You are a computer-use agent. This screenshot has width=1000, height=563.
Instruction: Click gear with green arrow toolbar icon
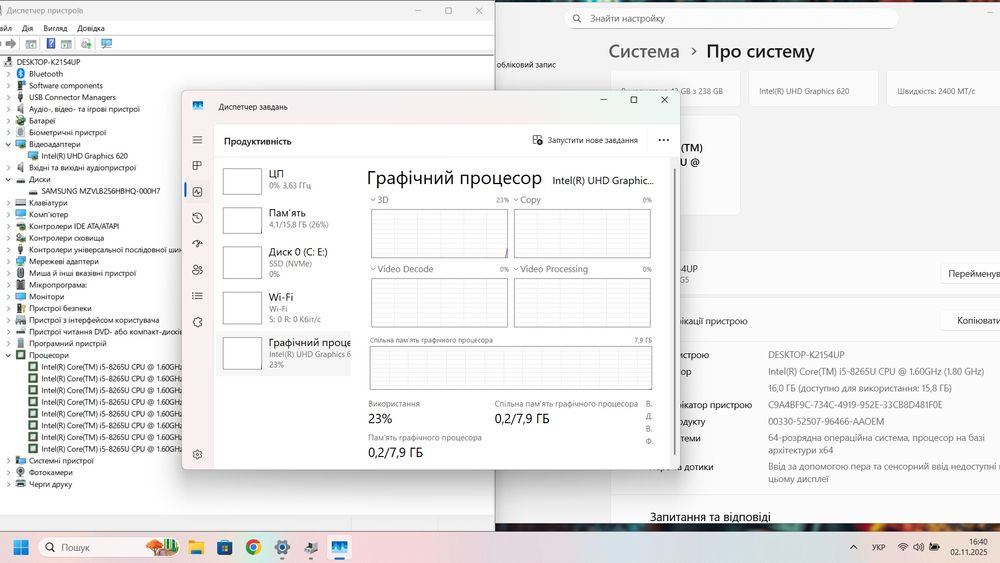tap(86, 43)
